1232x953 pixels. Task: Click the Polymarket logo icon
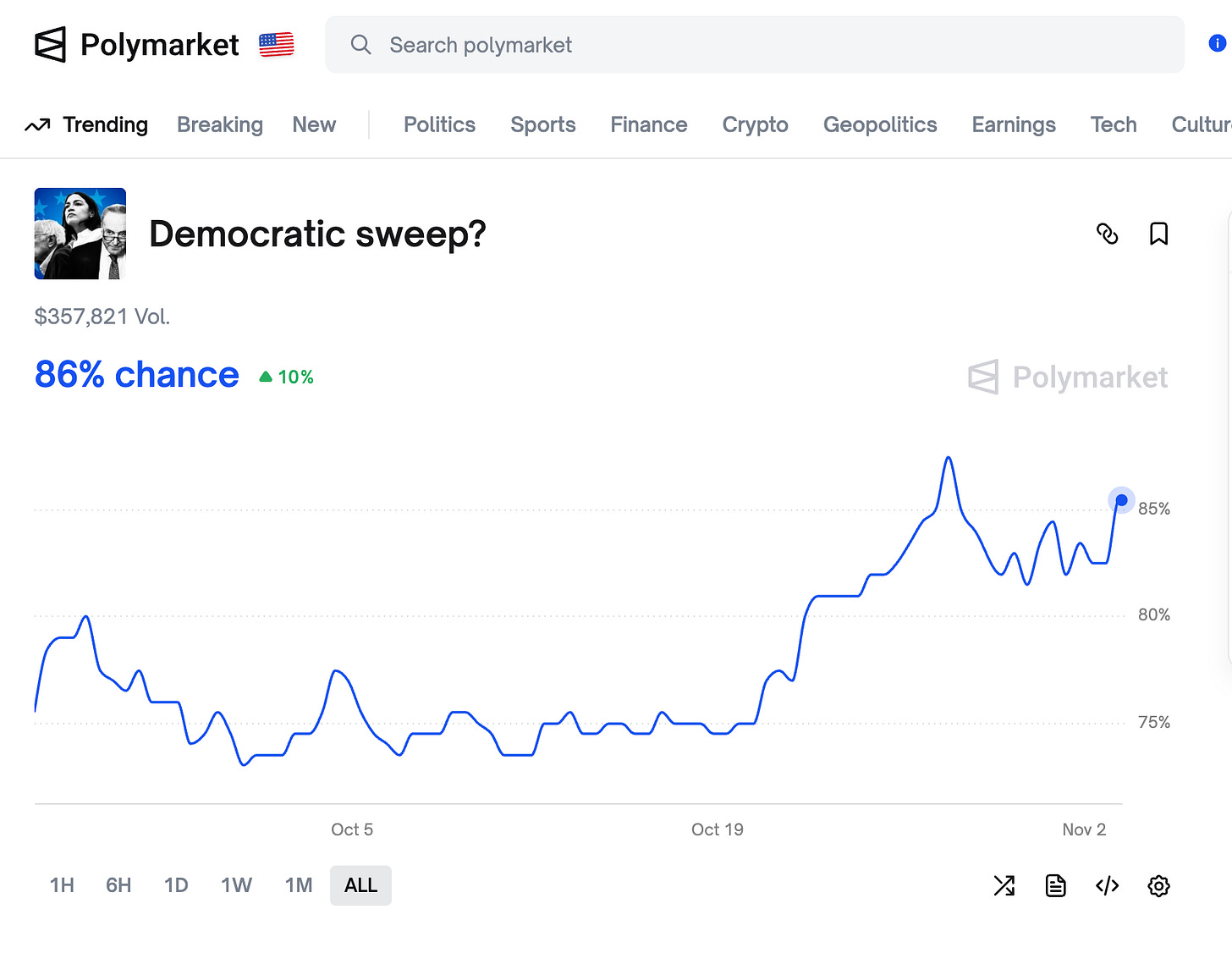[x=50, y=45]
